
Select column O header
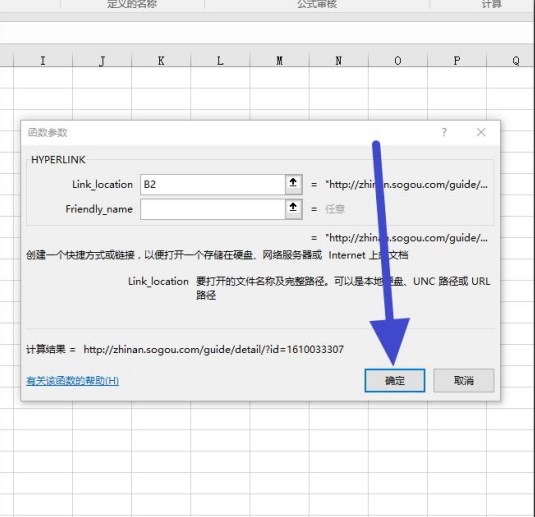point(398,60)
